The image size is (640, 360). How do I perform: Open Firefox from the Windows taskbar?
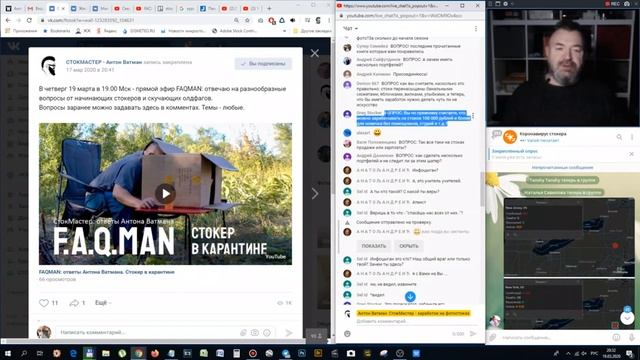click(155, 353)
